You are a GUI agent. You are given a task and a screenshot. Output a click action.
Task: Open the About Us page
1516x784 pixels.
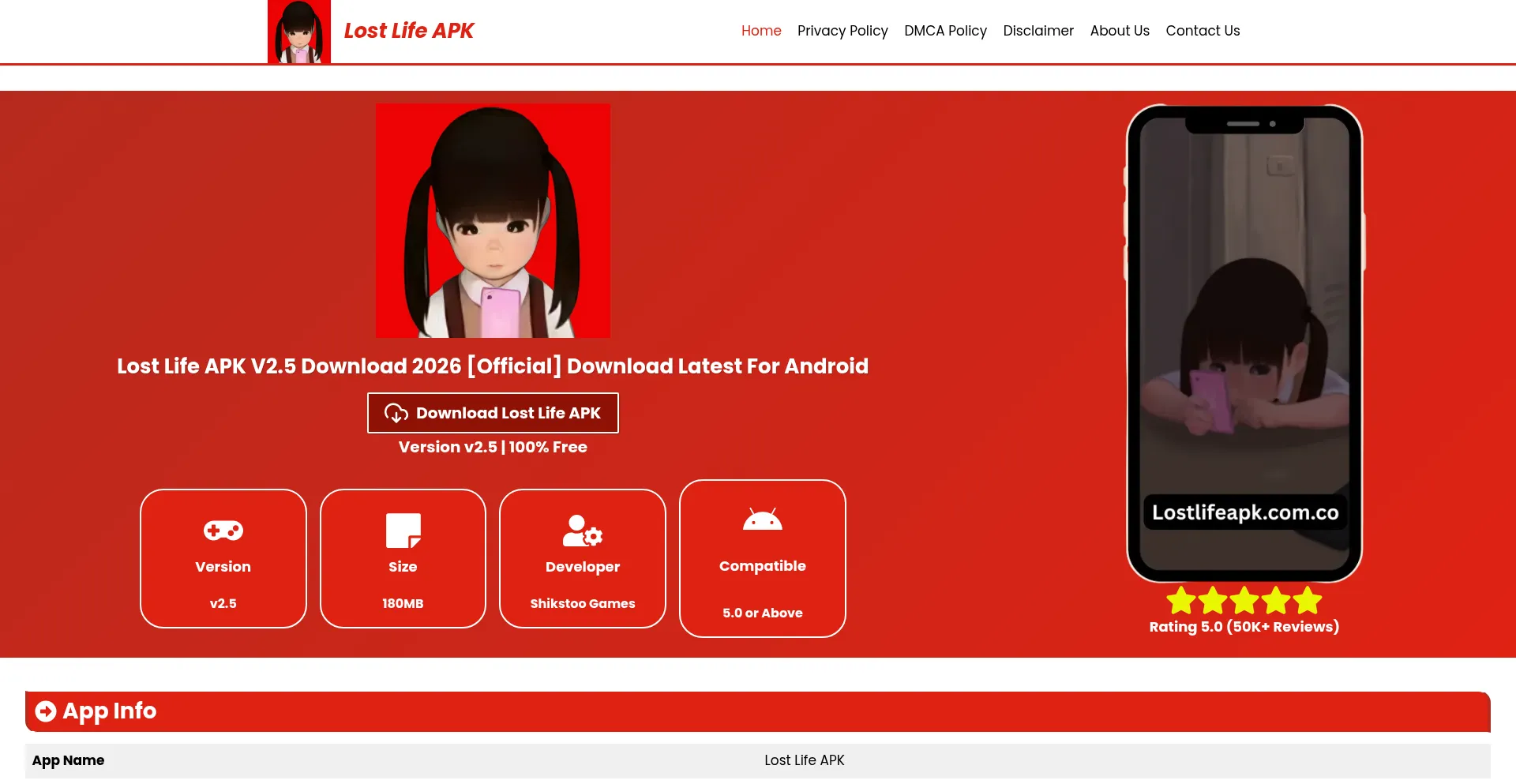(x=1120, y=31)
